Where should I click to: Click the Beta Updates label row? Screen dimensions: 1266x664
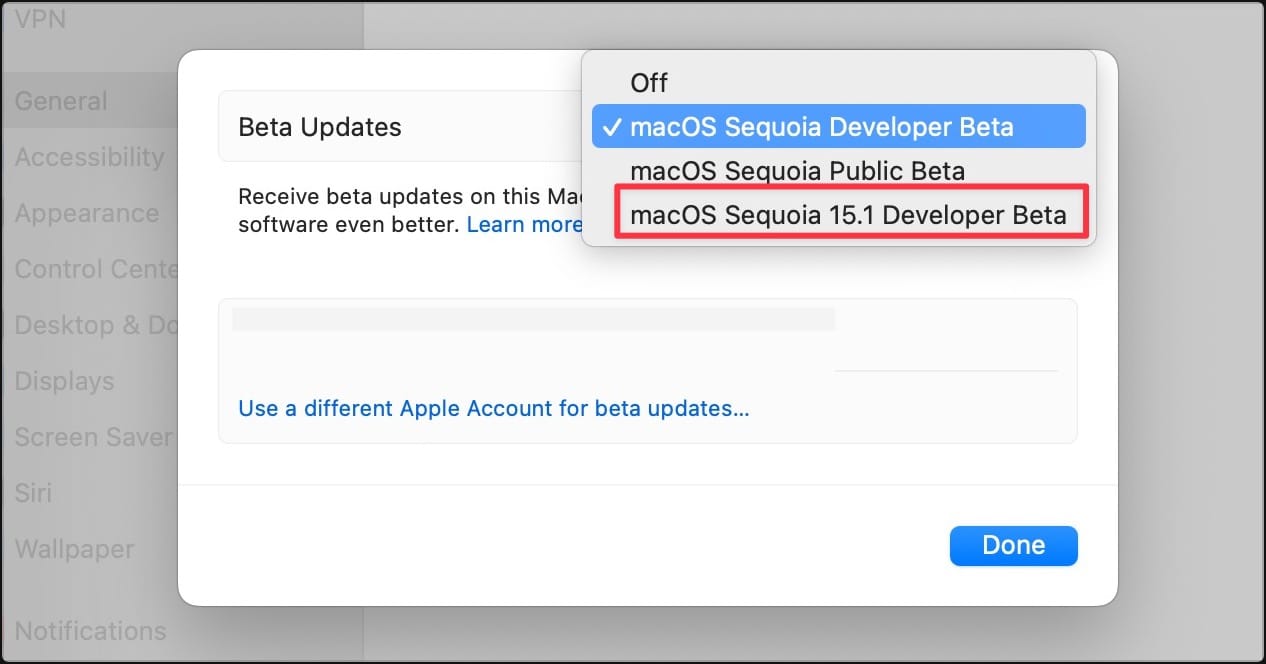tap(319, 126)
